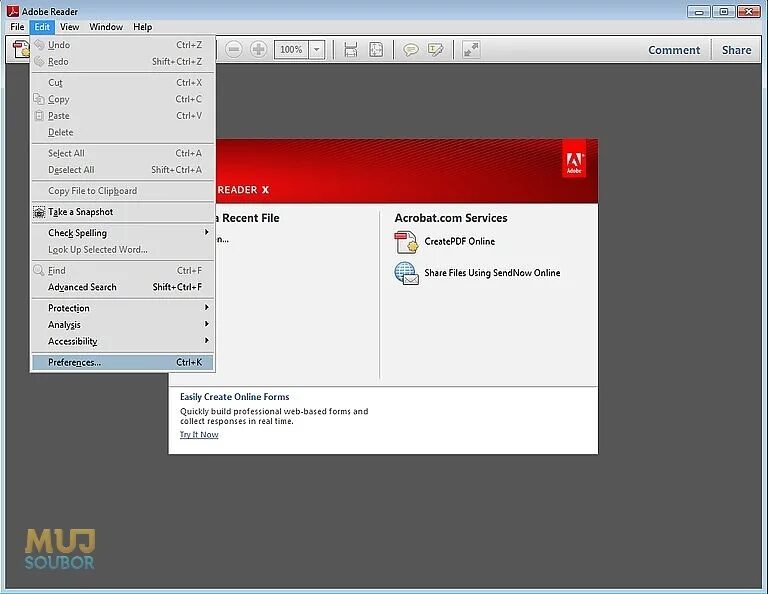768x594 pixels.
Task: Select Take a Snapshot menu entry
Action: point(123,212)
